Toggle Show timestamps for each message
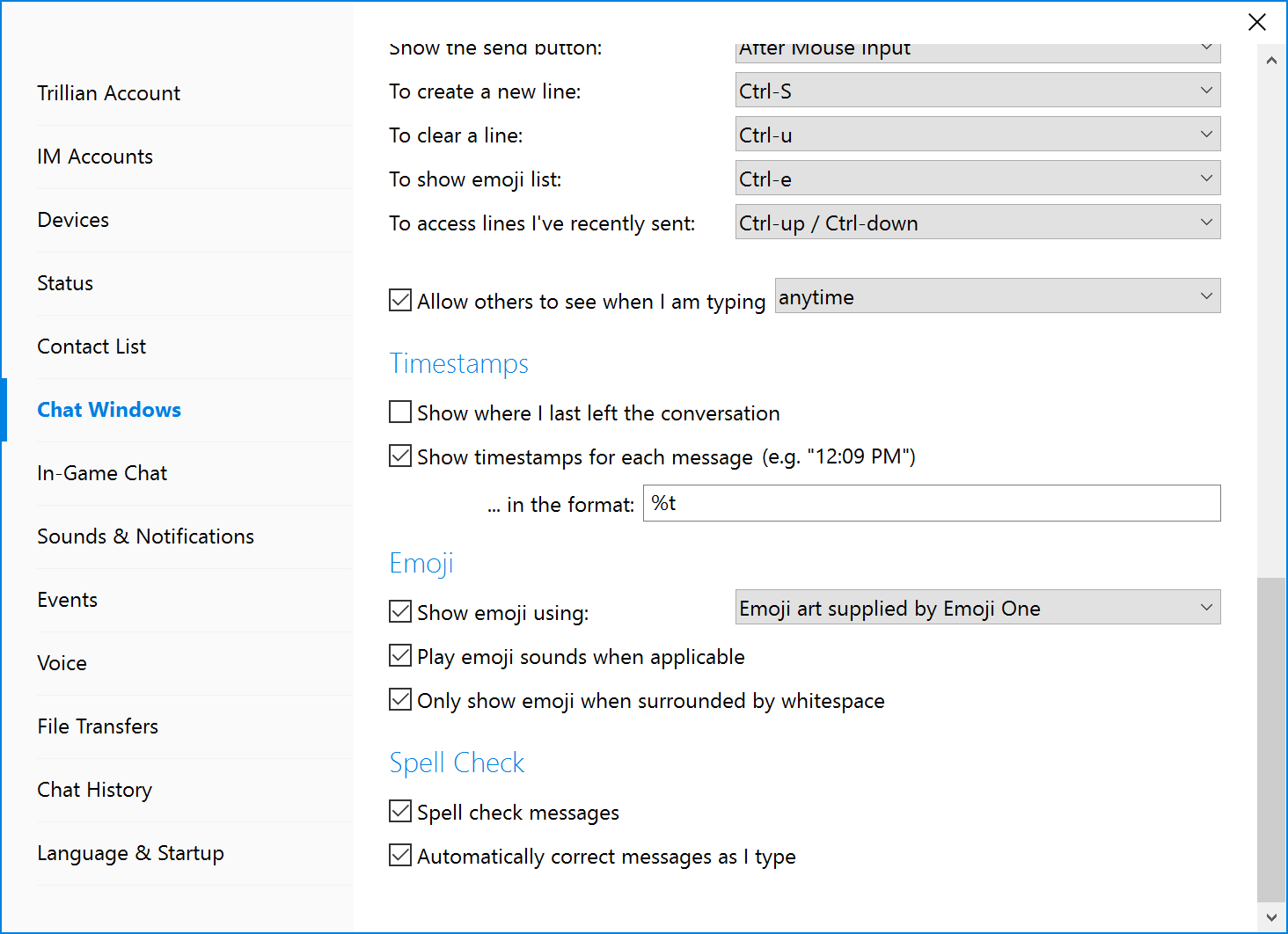 coord(400,456)
